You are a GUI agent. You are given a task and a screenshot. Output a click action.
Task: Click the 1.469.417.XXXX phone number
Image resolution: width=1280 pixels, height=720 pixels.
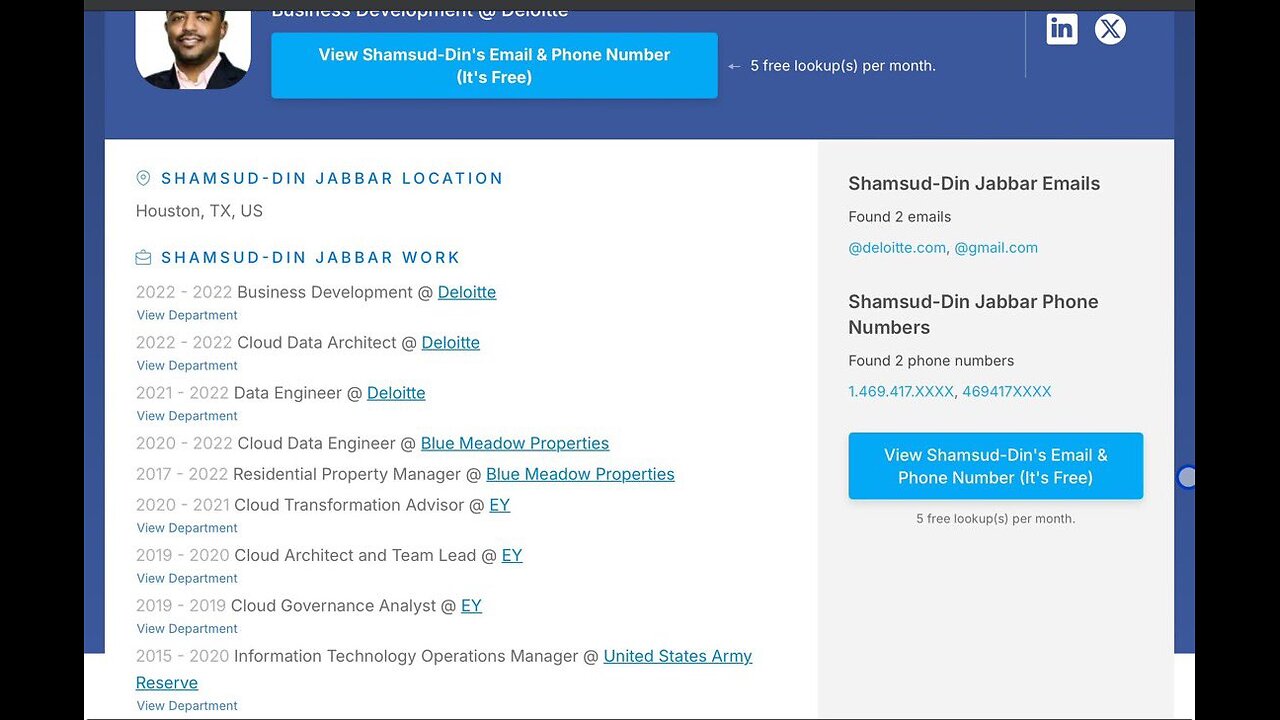901,392
